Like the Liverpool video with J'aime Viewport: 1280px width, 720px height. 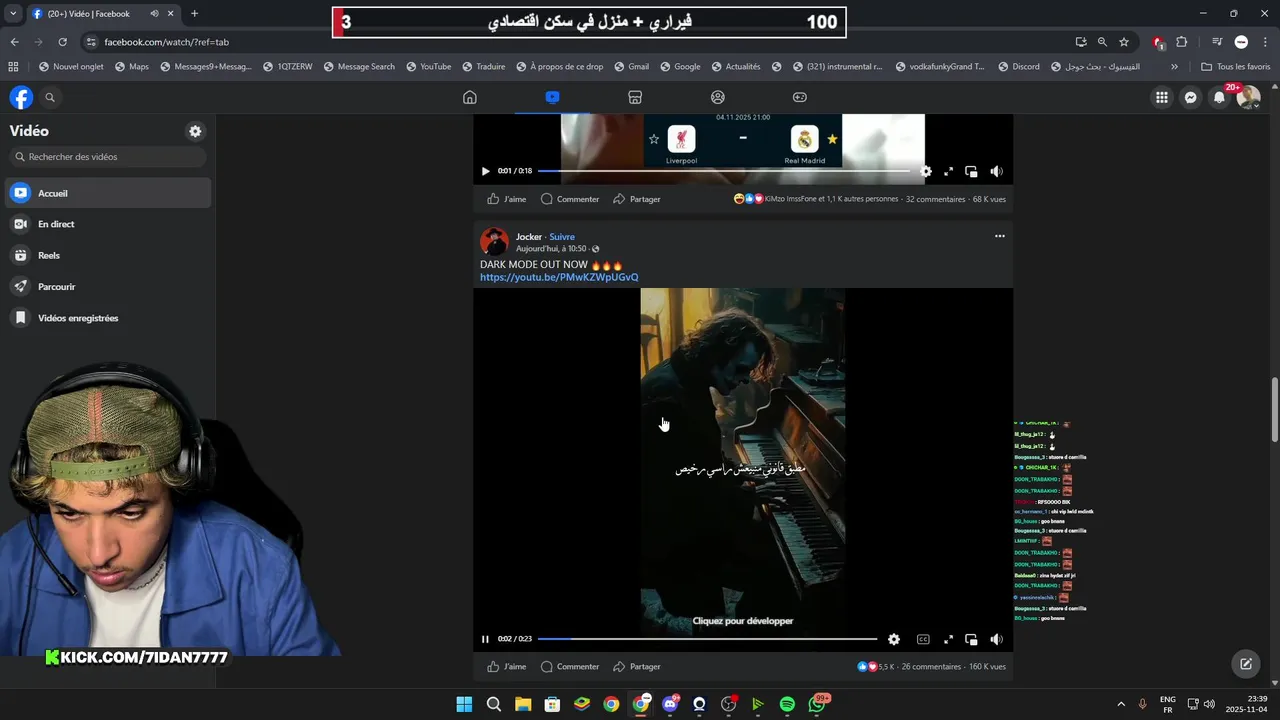pos(507,199)
